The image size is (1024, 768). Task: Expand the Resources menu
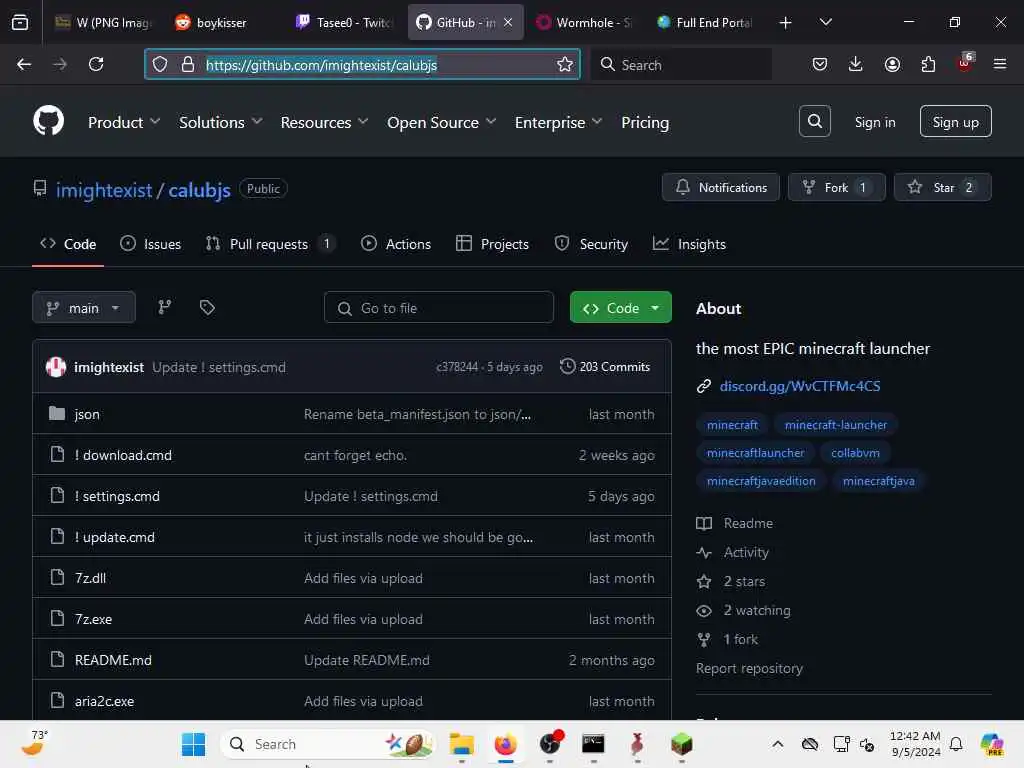(x=325, y=122)
